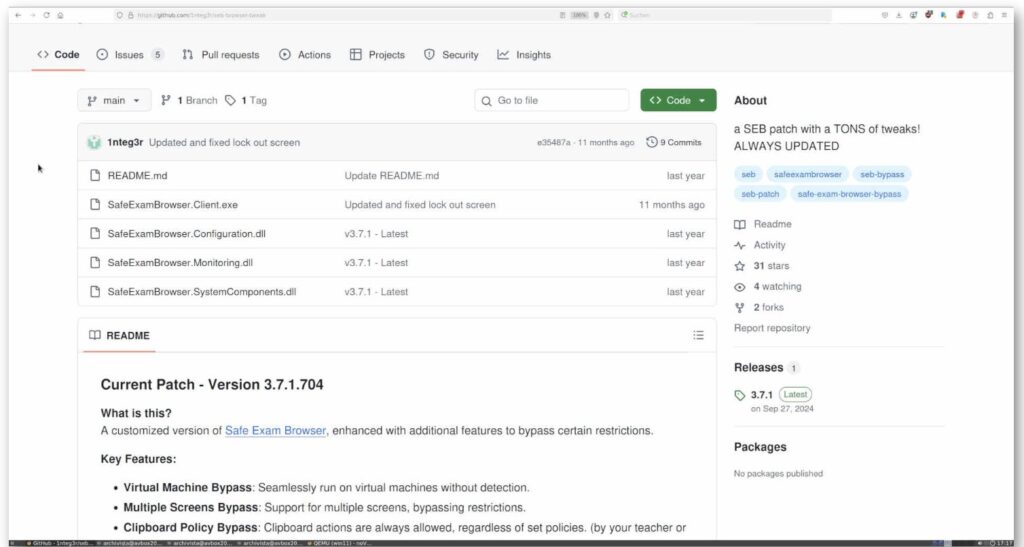Click the bookmark star in address bar
1024x547 pixels.
607,15
